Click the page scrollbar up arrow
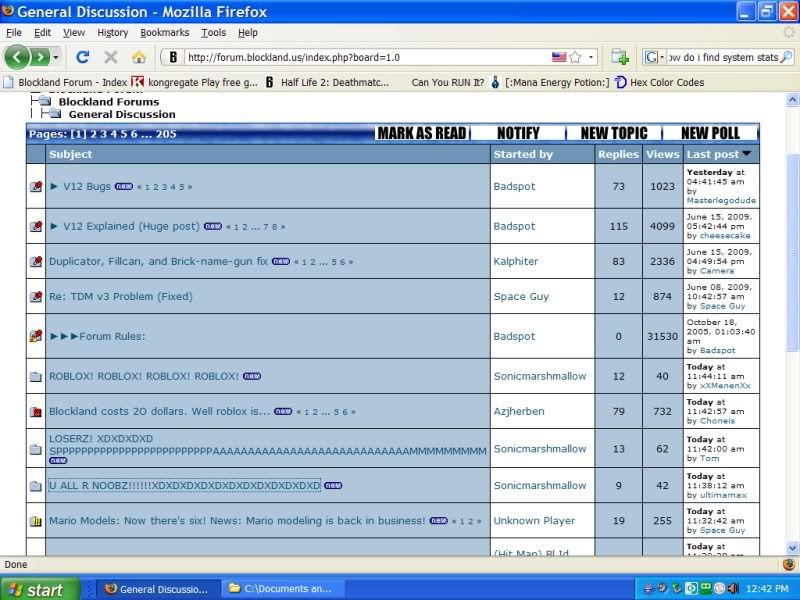800x600 pixels. (x=792, y=100)
